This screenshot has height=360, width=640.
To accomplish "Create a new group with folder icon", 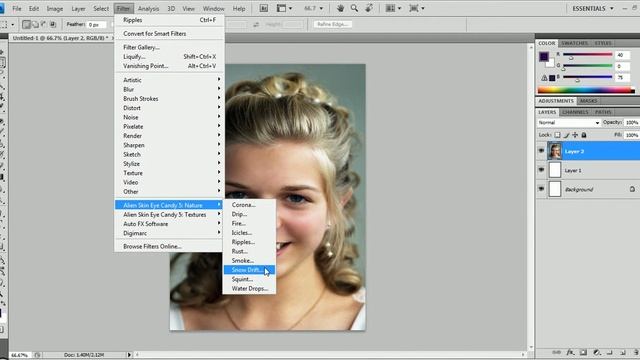I will [609, 353].
